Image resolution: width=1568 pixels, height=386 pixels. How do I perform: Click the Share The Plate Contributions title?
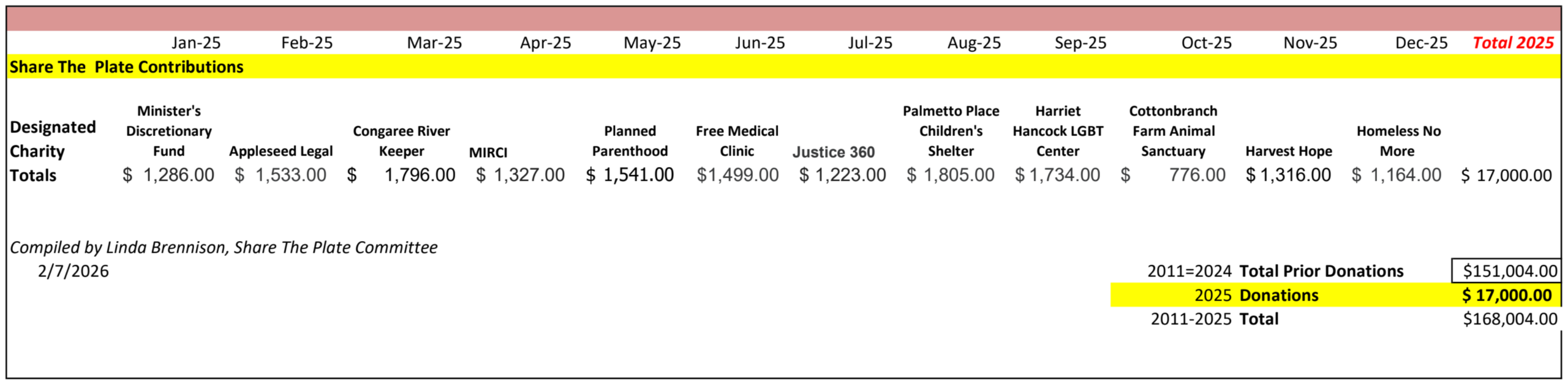click(126, 67)
